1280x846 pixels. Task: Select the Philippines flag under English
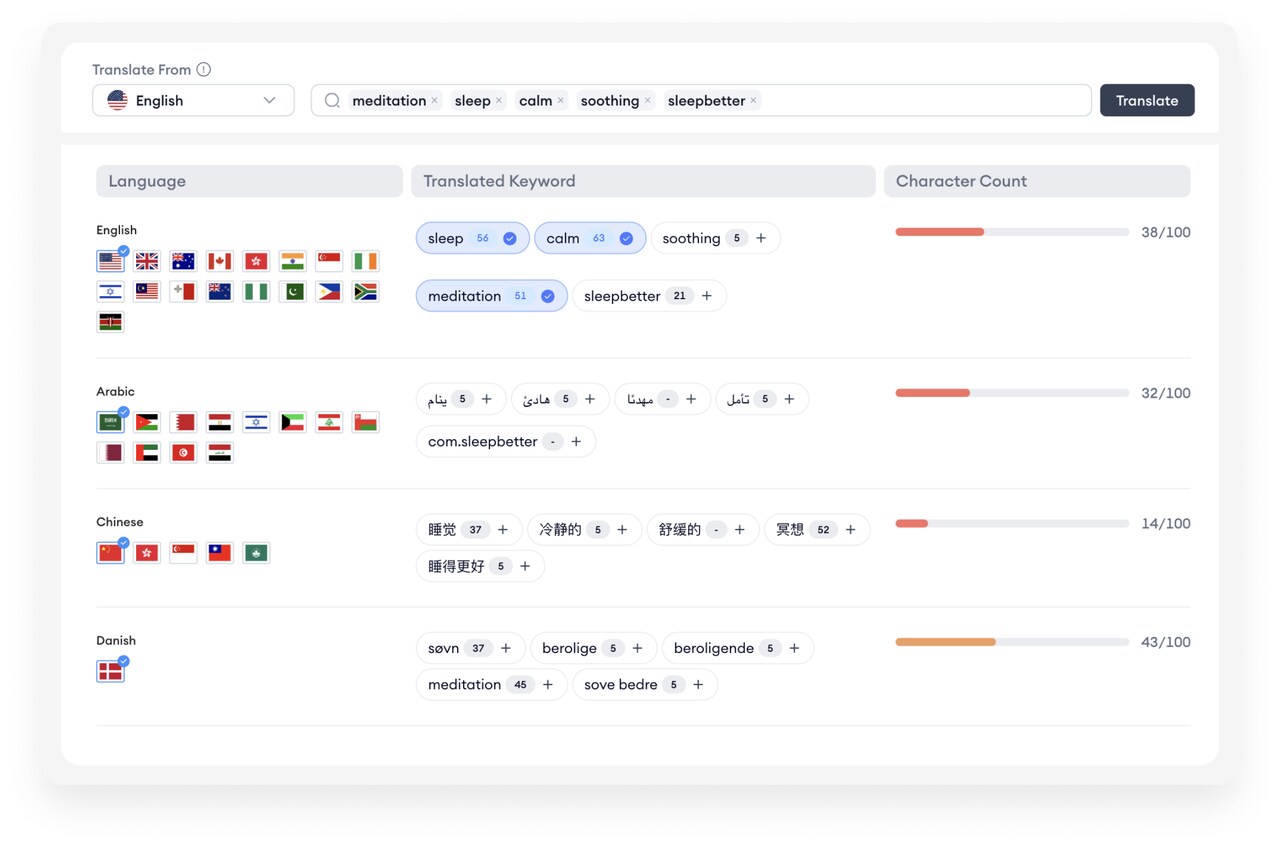(x=329, y=292)
